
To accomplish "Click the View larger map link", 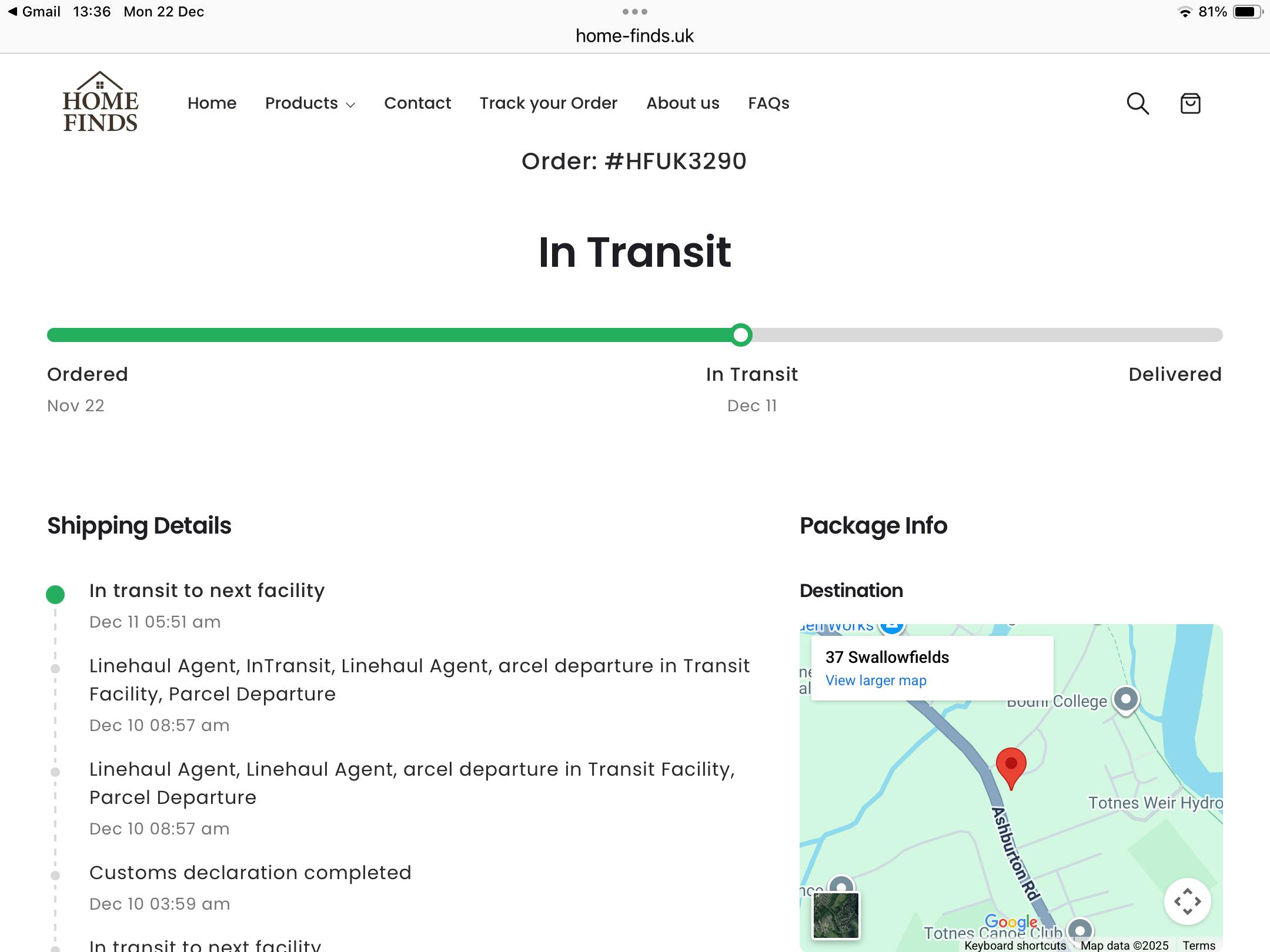I will coord(875,681).
